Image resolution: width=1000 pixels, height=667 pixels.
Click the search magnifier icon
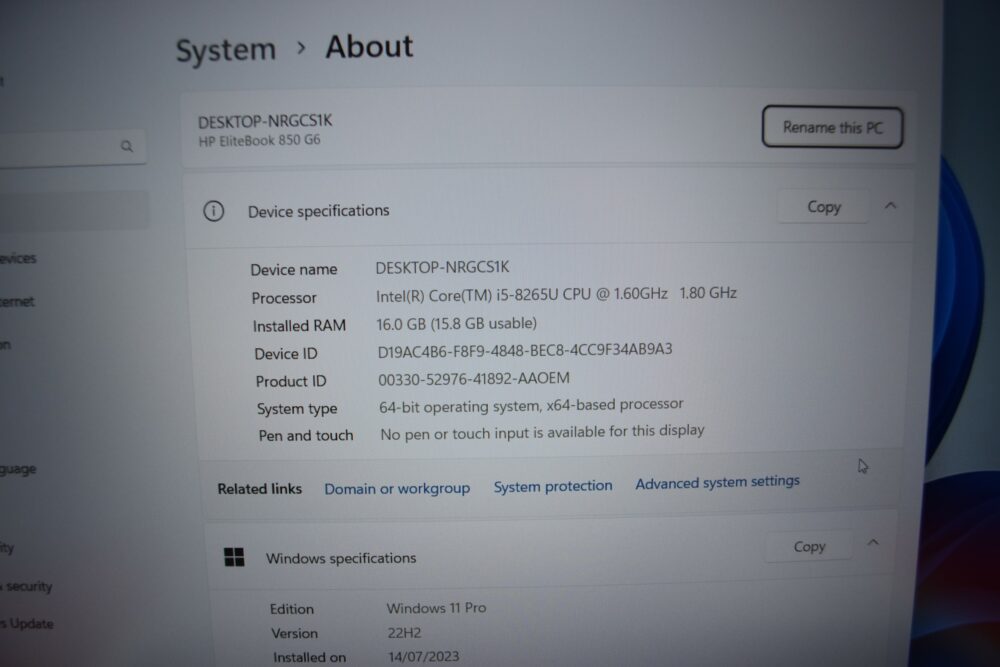[127, 147]
